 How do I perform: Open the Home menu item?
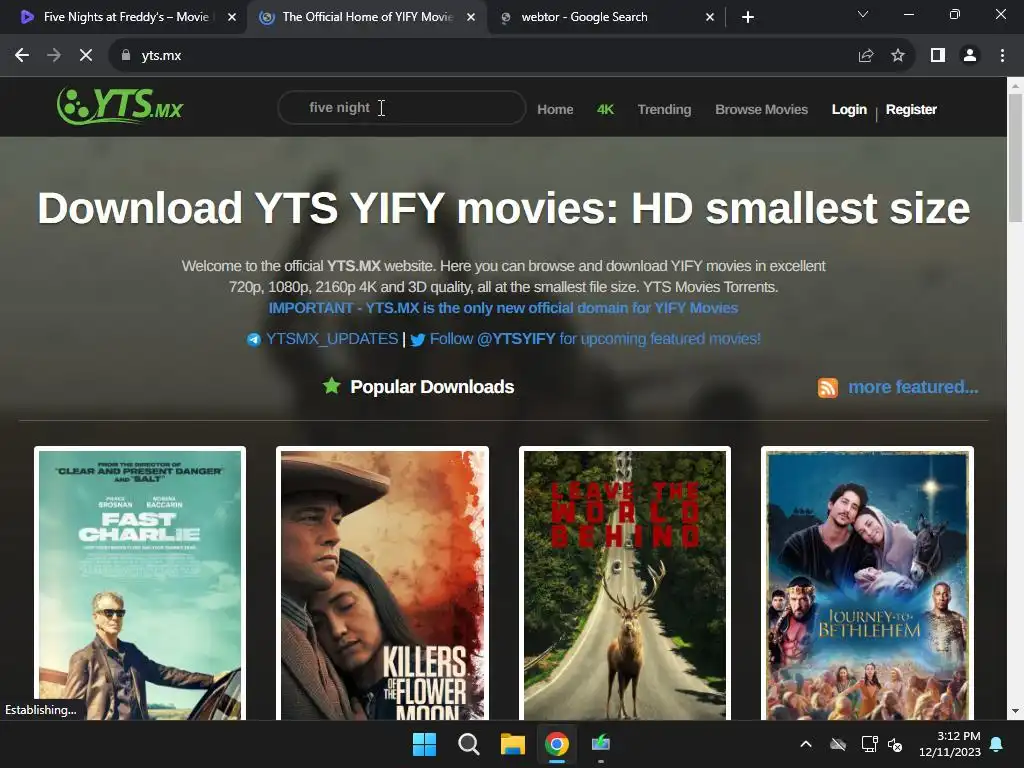point(555,110)
